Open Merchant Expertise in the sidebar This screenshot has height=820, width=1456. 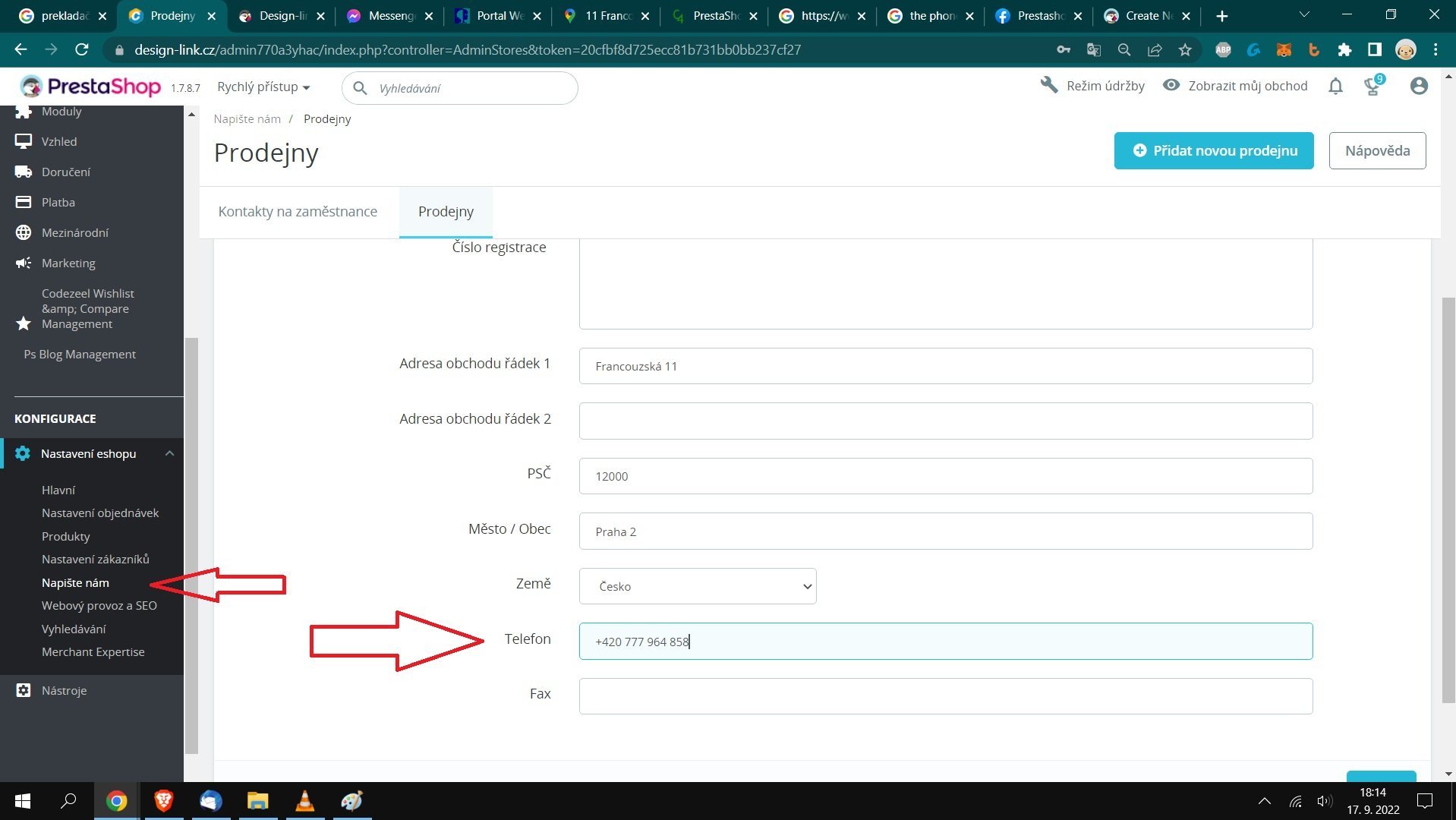[x=93, y=651]
